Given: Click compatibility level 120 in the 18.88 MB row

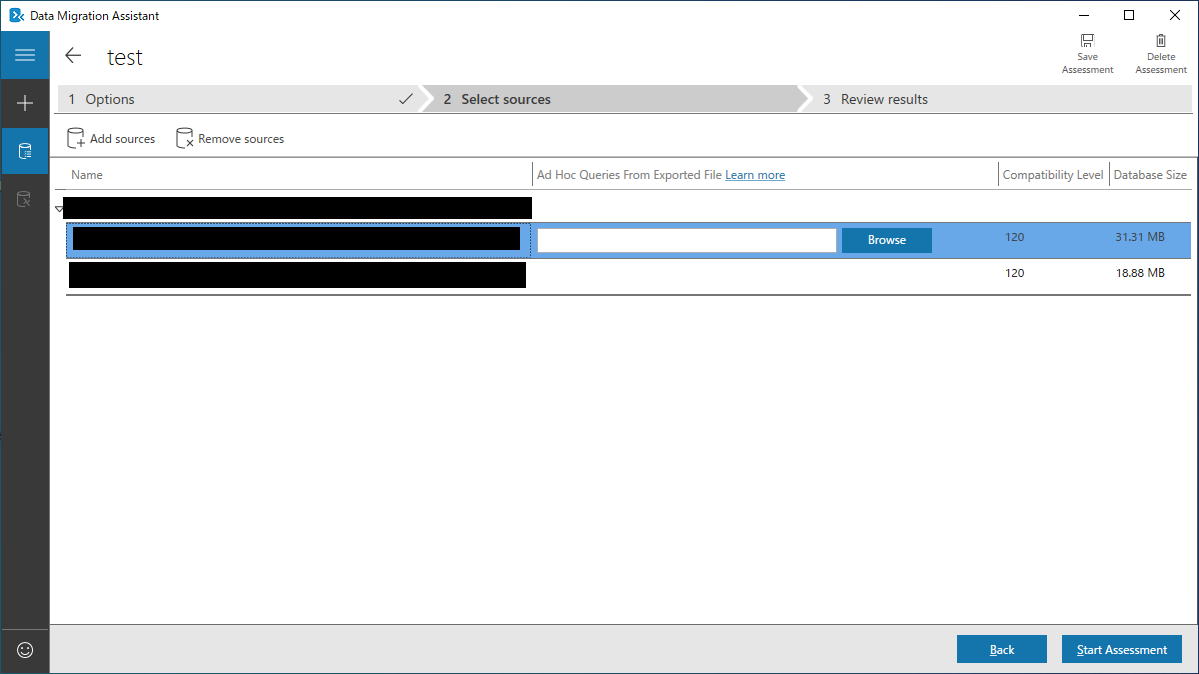Looking at the screenshot, I should click(x=1014, y=273).
